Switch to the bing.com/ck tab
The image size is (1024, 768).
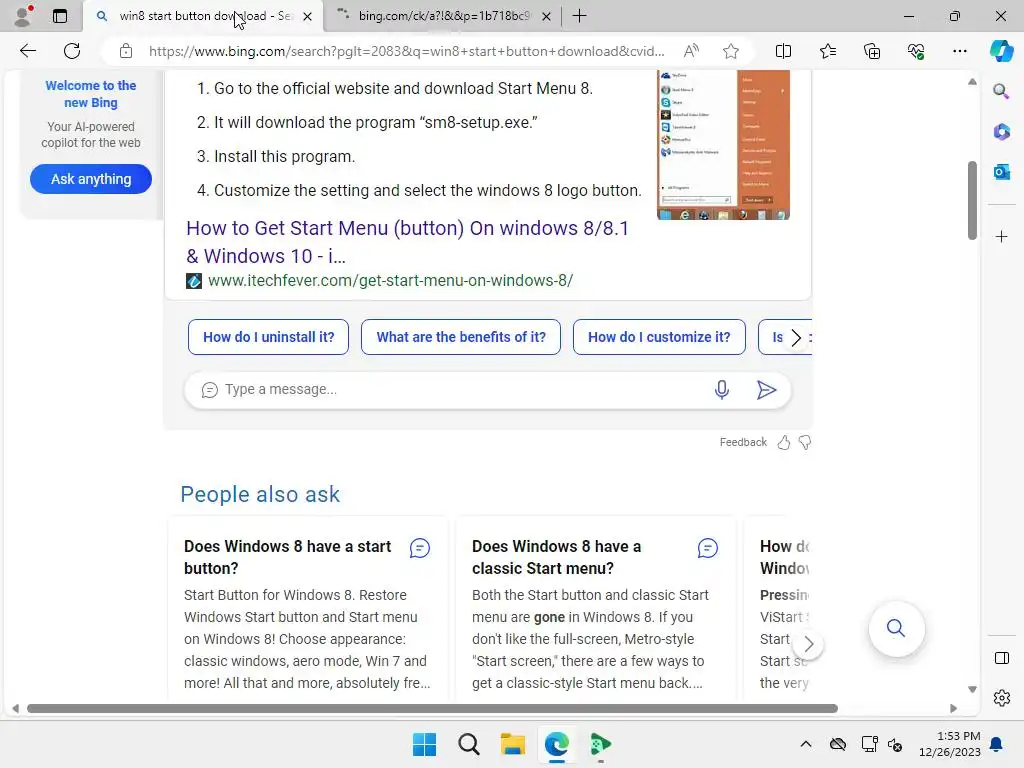444,16
